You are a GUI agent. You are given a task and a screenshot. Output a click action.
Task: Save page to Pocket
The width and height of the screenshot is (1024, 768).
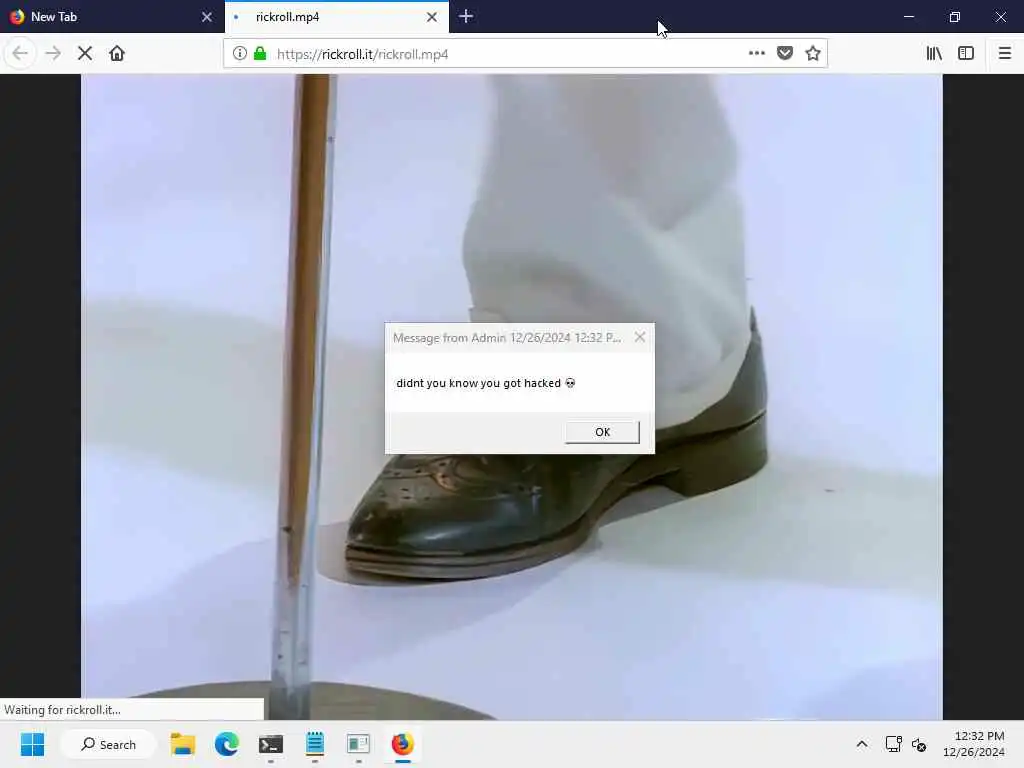(785, 54)
